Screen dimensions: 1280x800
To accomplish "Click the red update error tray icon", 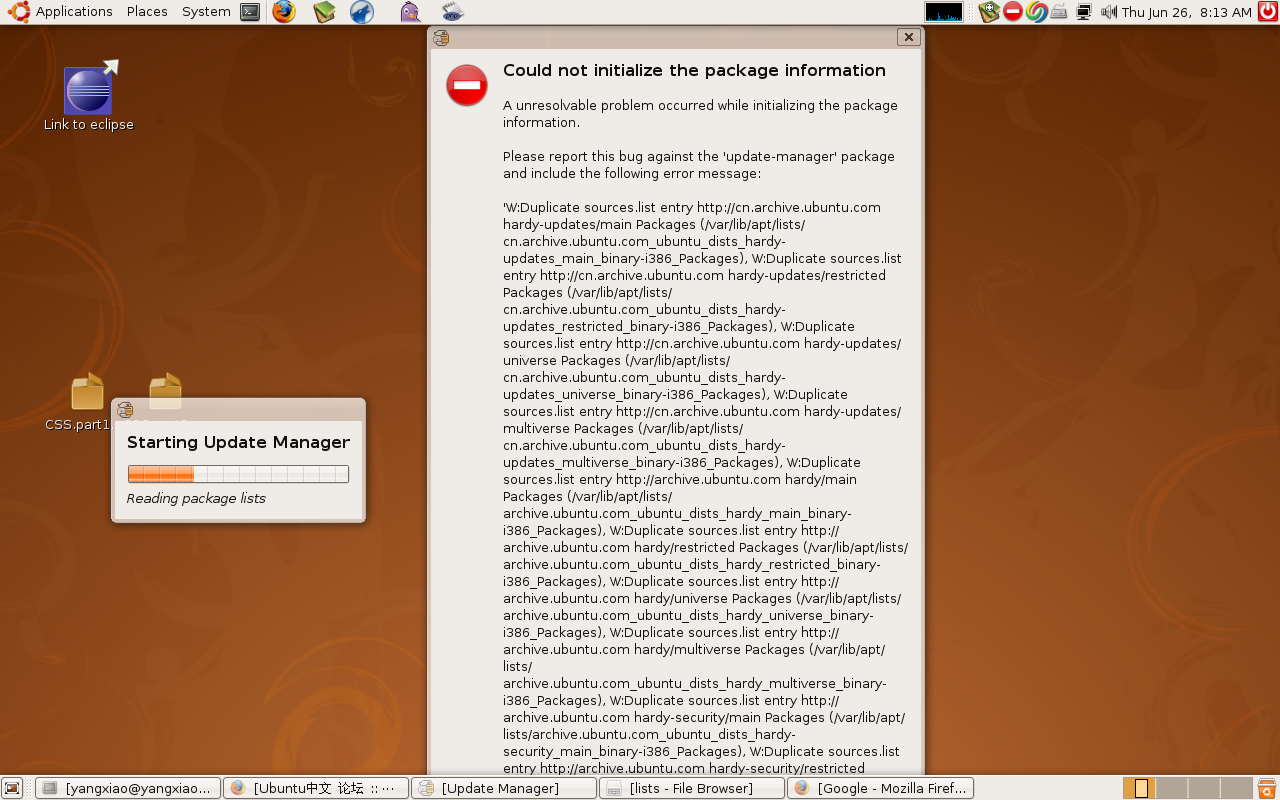I will pyautogui.click(x=1013, y=12).
